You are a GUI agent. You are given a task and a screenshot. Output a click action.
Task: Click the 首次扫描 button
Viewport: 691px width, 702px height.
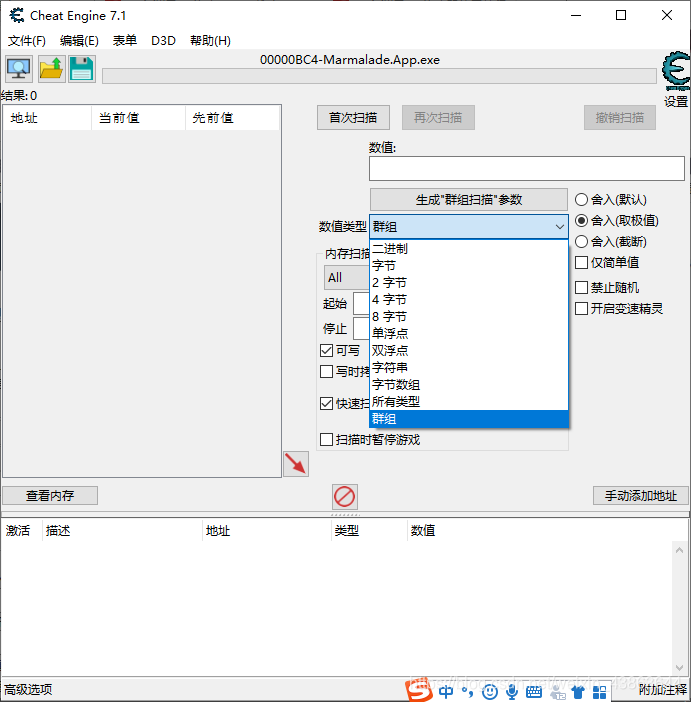click(x=353, y=118)
